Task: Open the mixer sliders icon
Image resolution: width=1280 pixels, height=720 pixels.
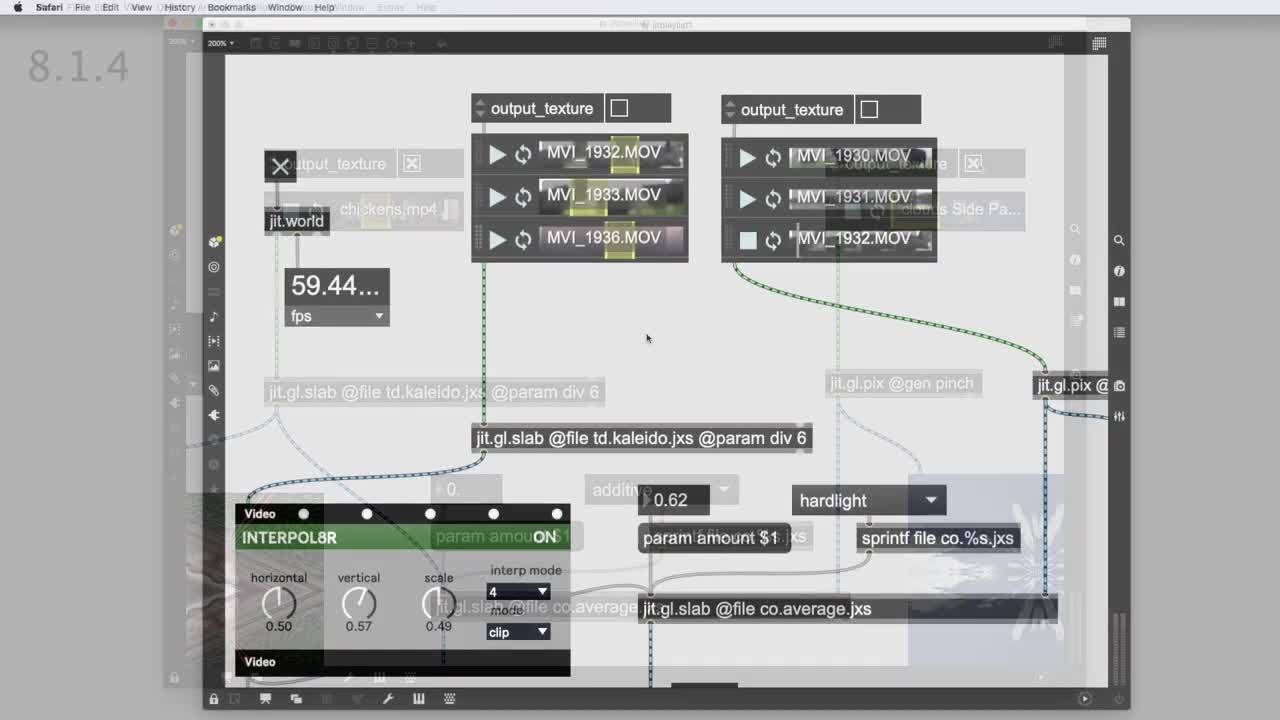Action: coord(1119,416)
